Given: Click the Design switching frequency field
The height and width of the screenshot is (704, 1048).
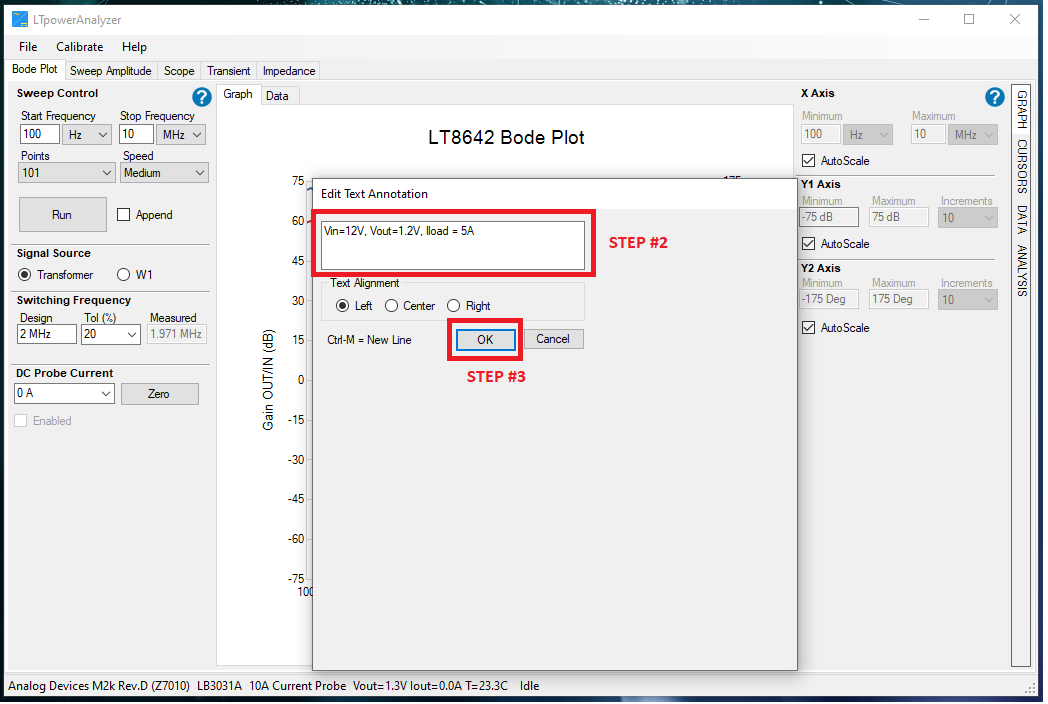Looking at the screenshot, I should click(x=47, y=334).
